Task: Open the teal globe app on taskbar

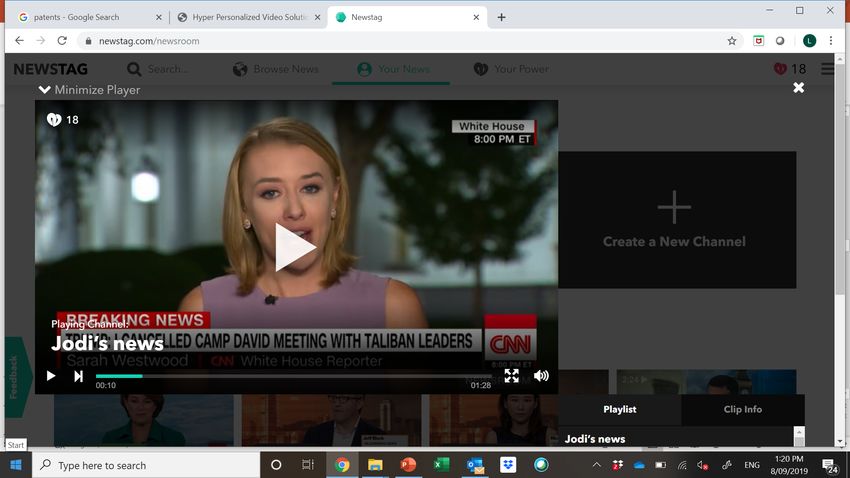Action: click(541, 465)
